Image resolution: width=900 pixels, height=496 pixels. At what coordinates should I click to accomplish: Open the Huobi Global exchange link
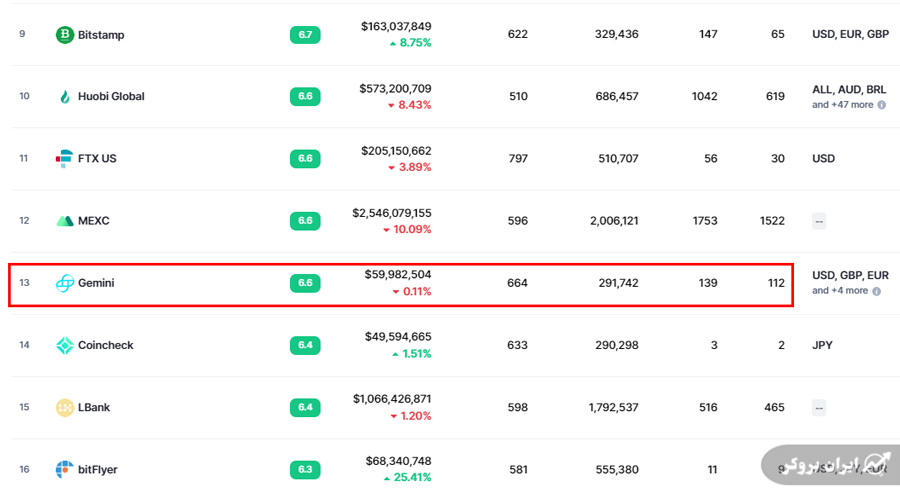click(x=111, y=96)
